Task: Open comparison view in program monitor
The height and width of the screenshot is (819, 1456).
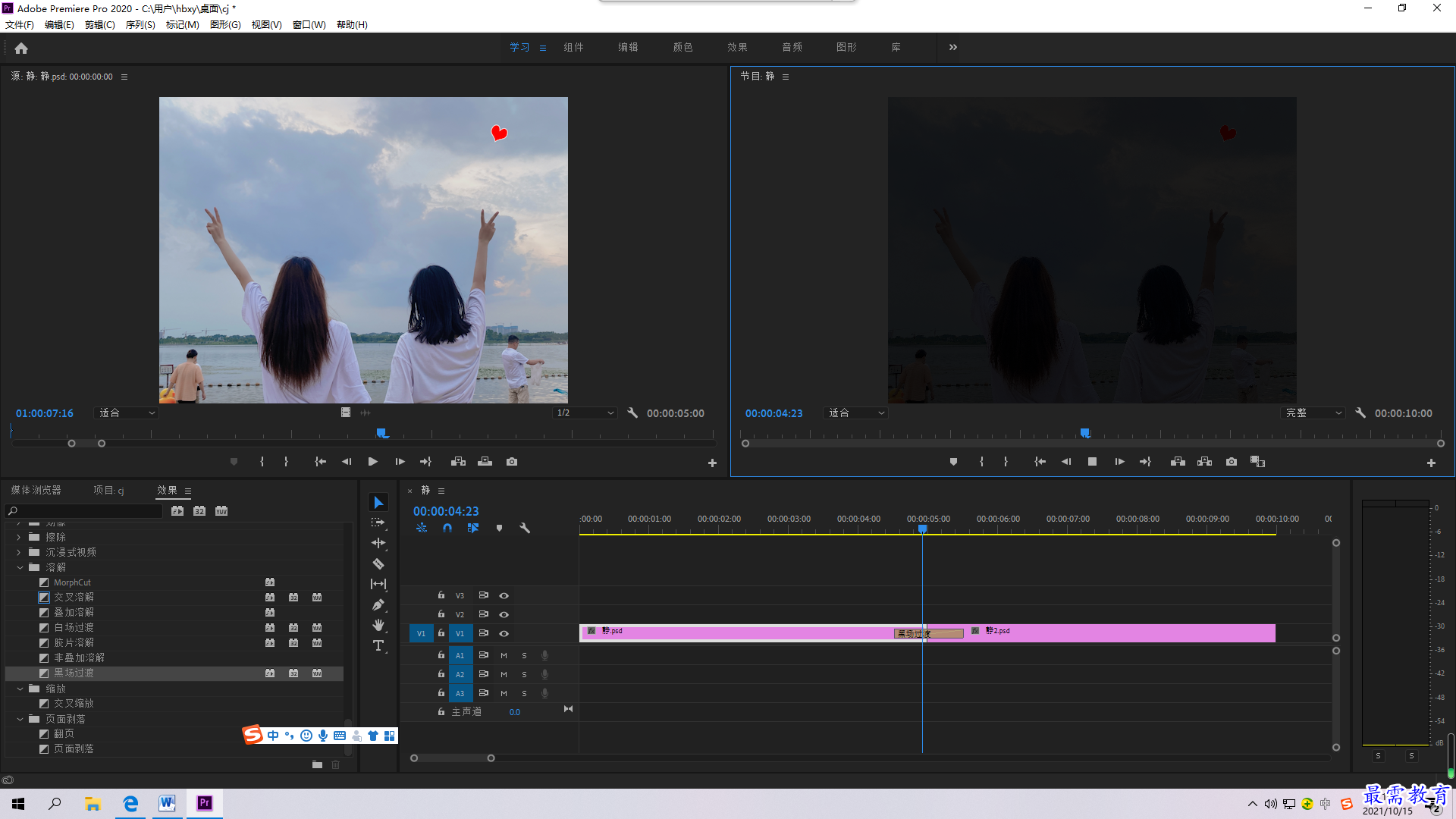Action: [x=1257, y=462]
